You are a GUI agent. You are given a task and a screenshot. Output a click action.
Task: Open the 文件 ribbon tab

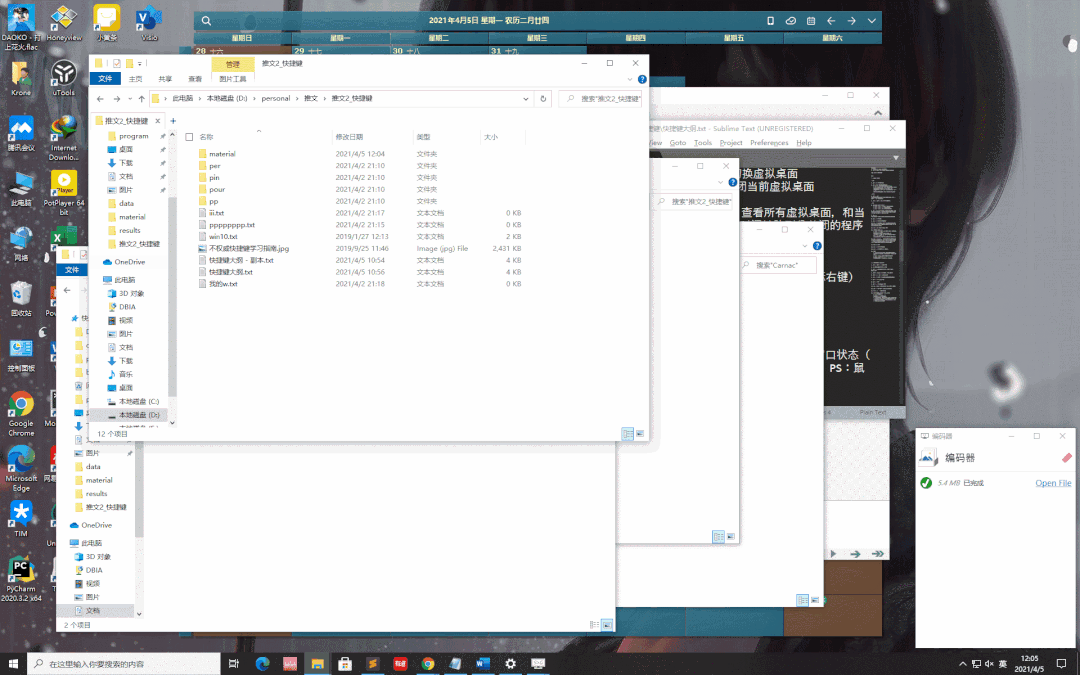tap(105, 79)
